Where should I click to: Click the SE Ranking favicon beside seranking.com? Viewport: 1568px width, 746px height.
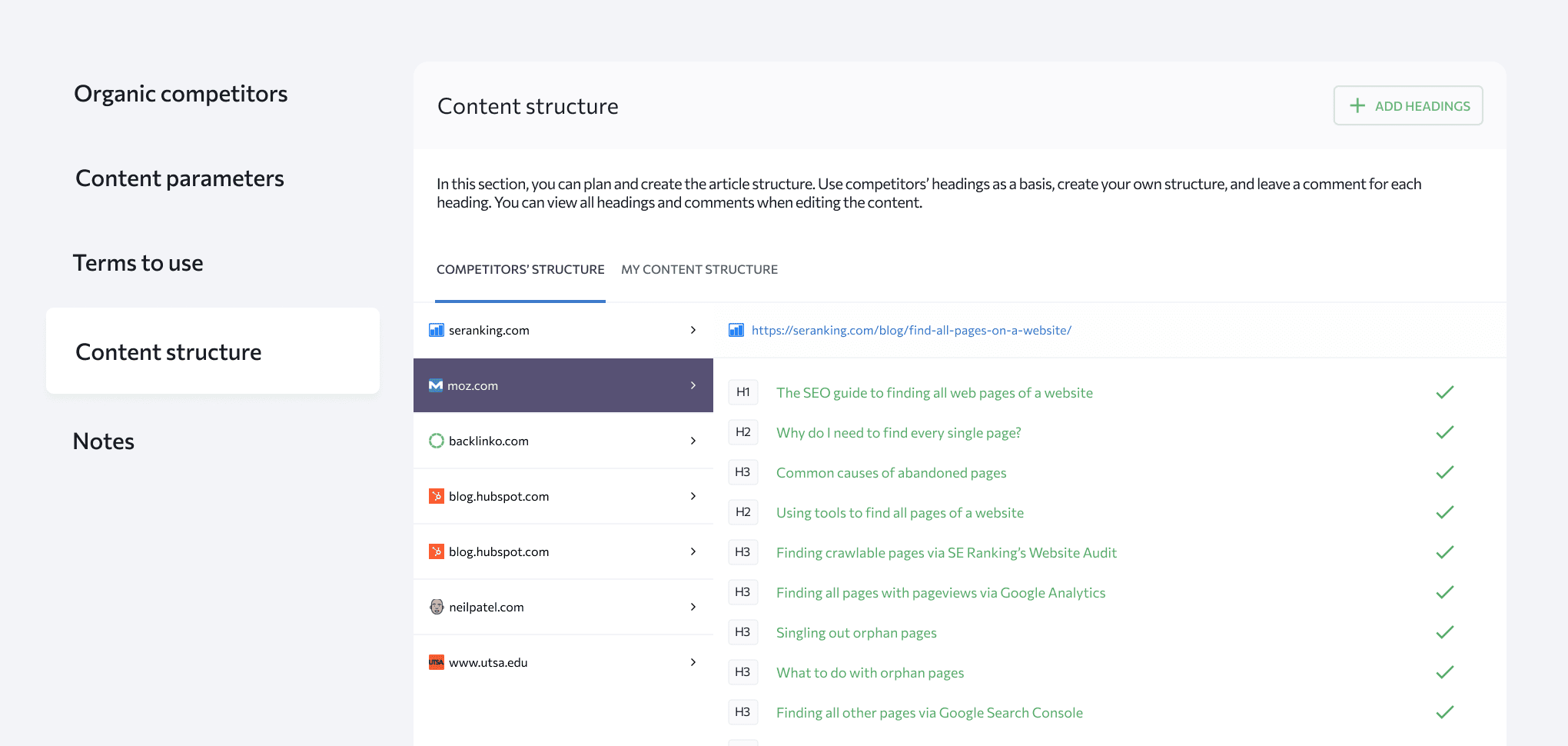click(436, 330)
